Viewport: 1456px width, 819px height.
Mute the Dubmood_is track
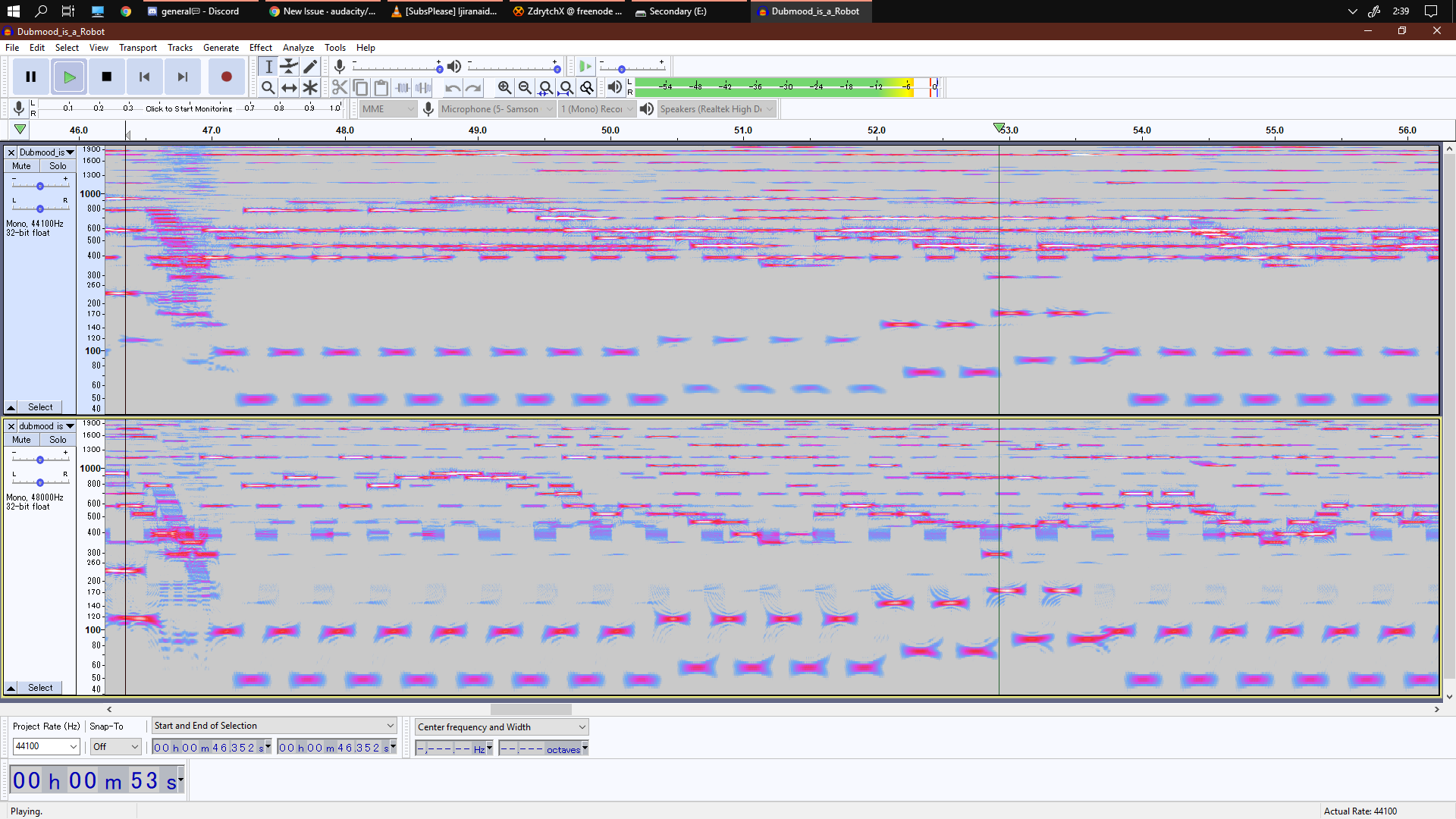point(20,165)
